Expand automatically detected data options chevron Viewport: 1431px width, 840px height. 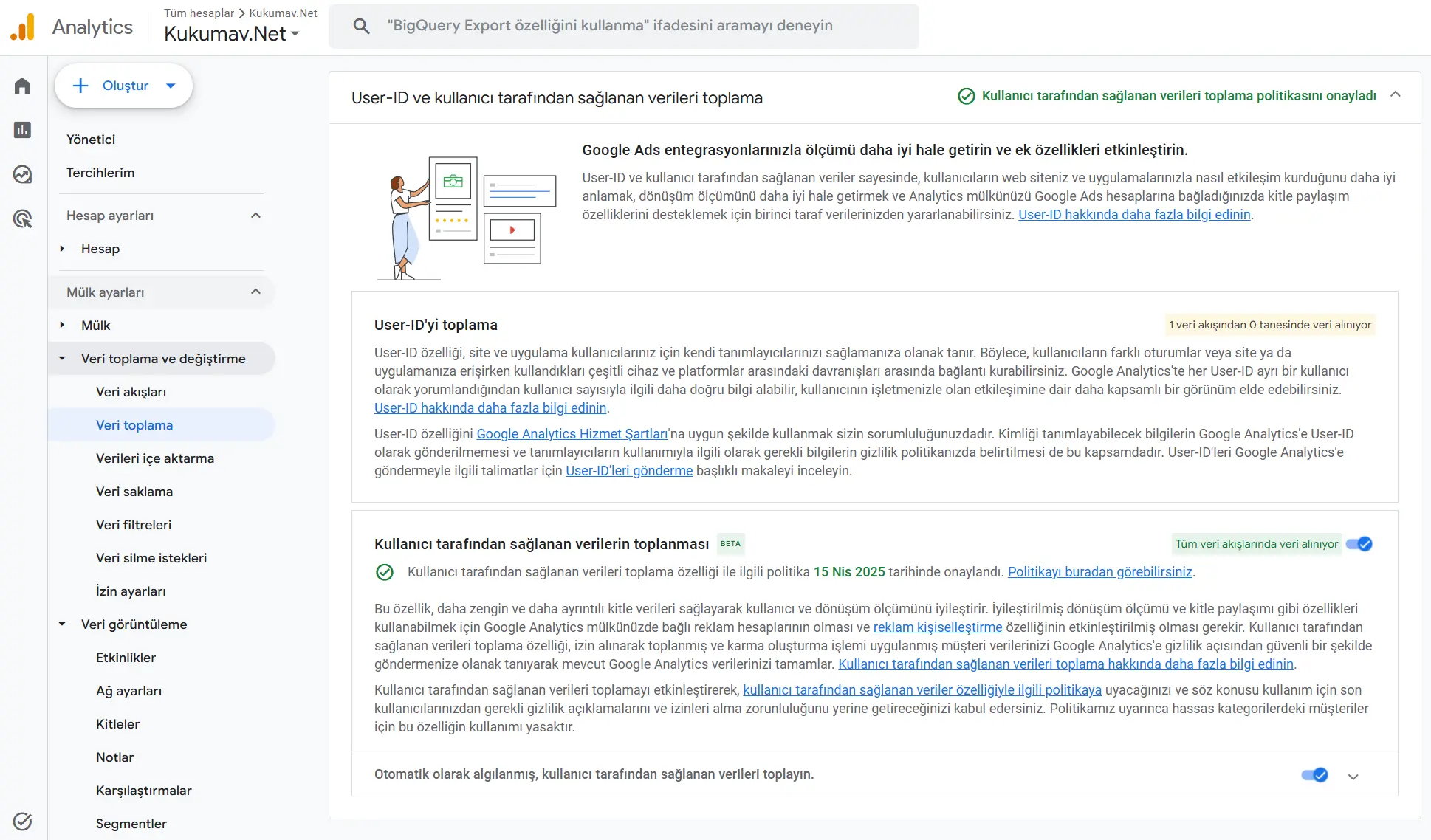pyautogui.click(x=1353, y=777)
